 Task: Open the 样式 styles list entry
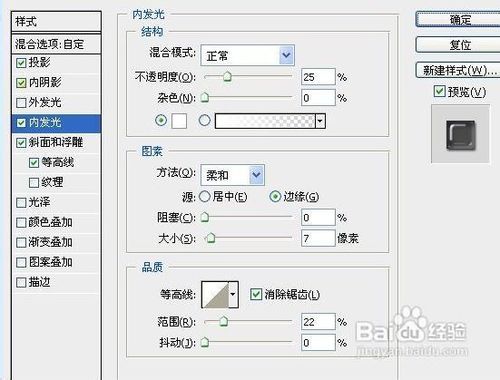56,22
